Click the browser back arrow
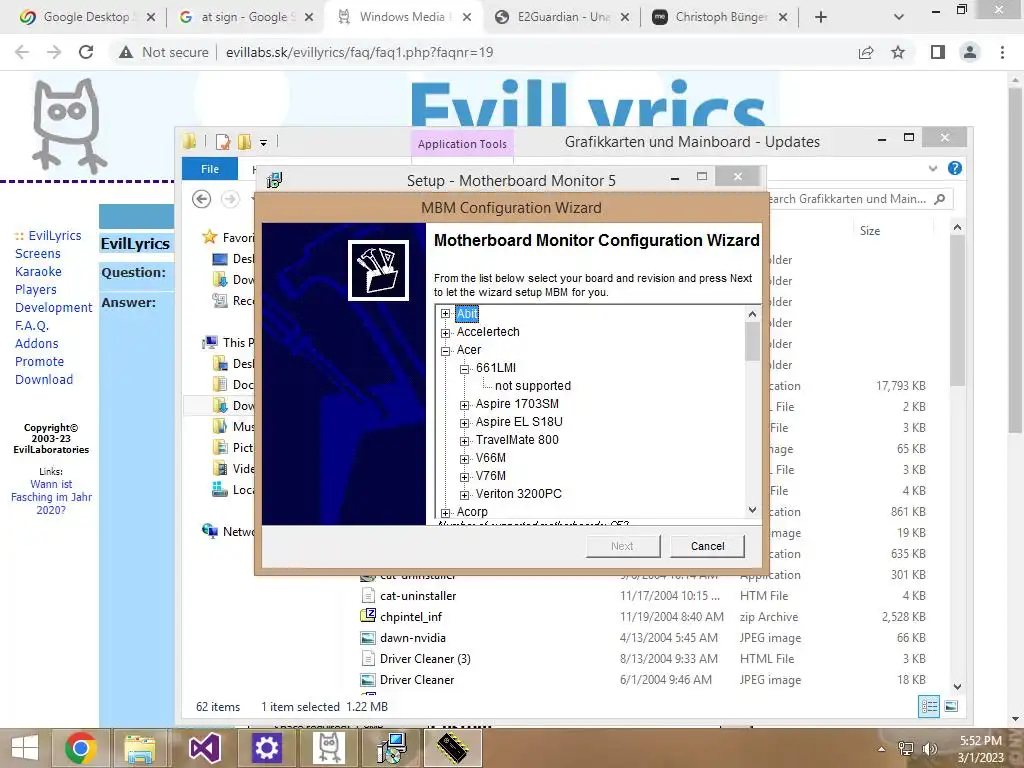 (22, 52)
